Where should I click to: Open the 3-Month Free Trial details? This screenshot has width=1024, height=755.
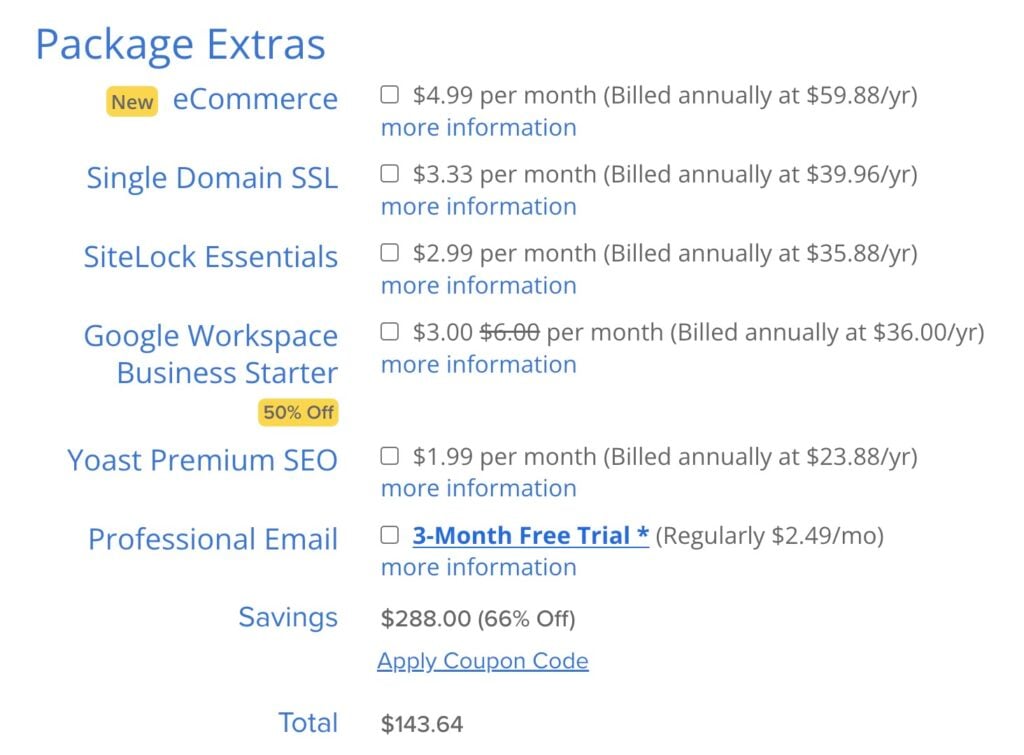point(528,534)
